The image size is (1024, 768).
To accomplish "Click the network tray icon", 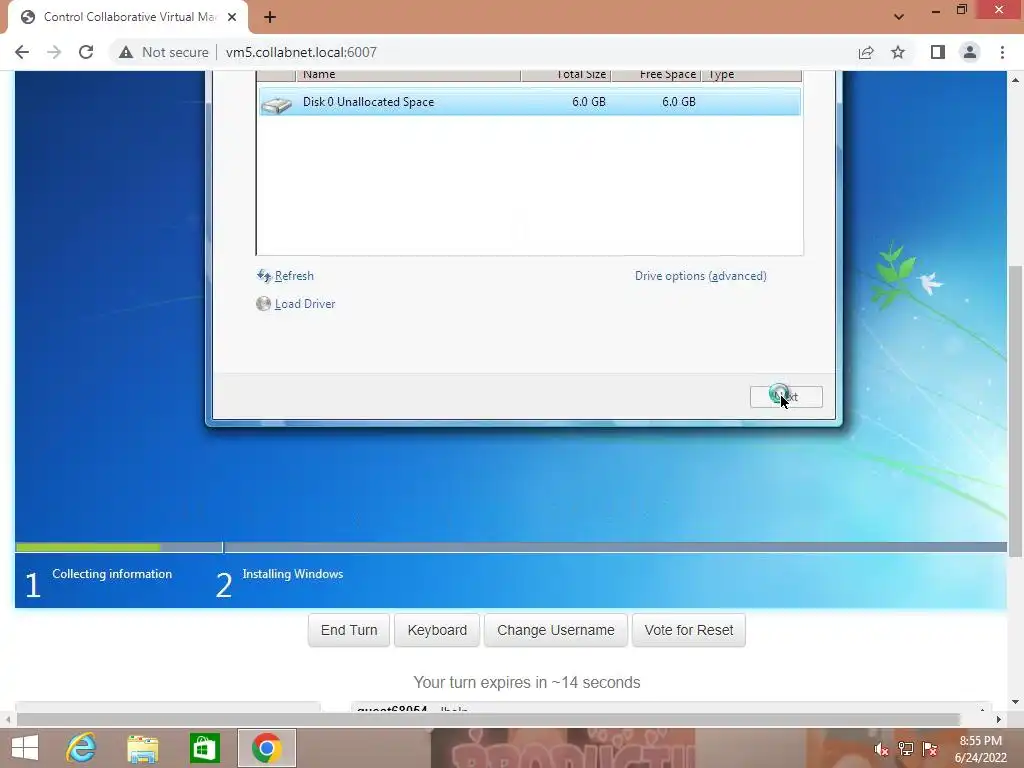I will (906, 749).
